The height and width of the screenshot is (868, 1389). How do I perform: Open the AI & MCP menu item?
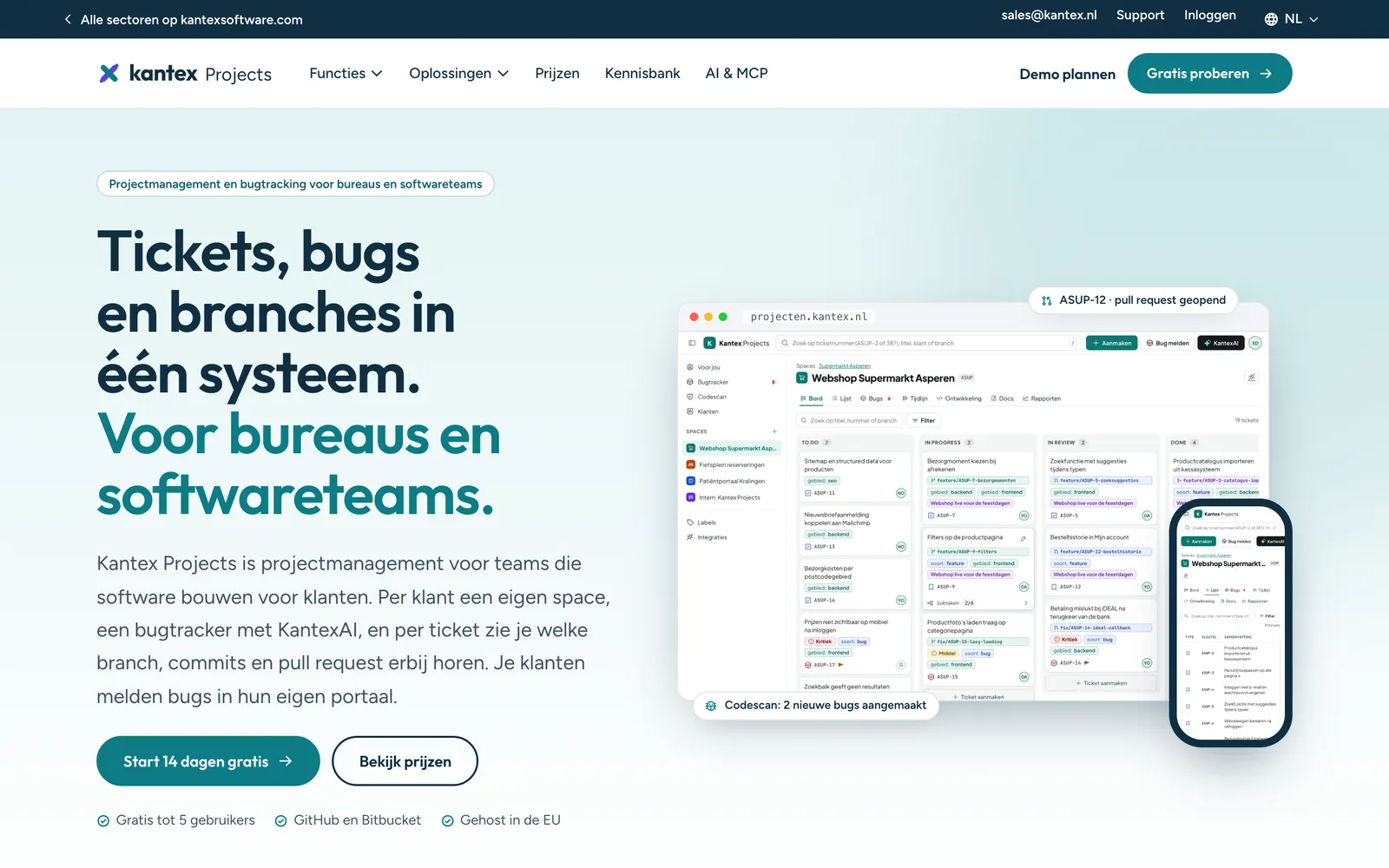[x=737, y=73]
